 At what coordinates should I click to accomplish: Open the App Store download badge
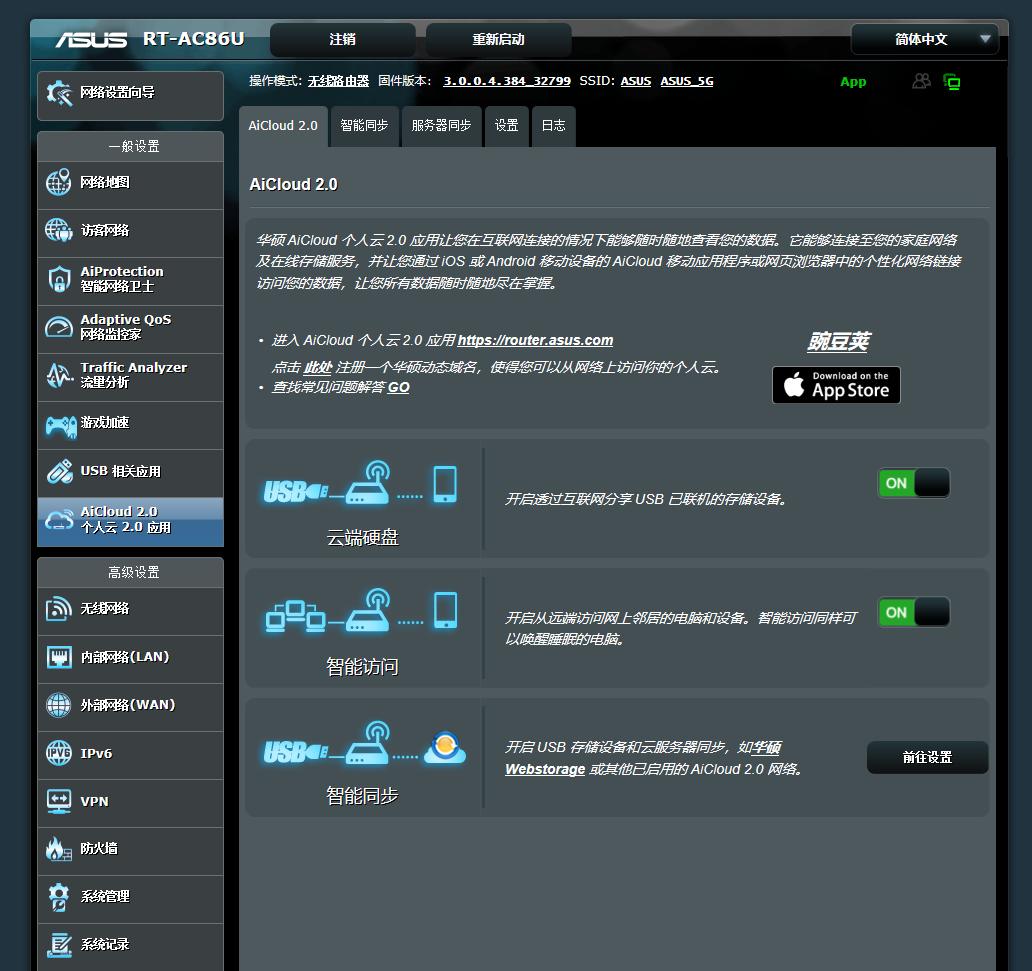(835, 385)
